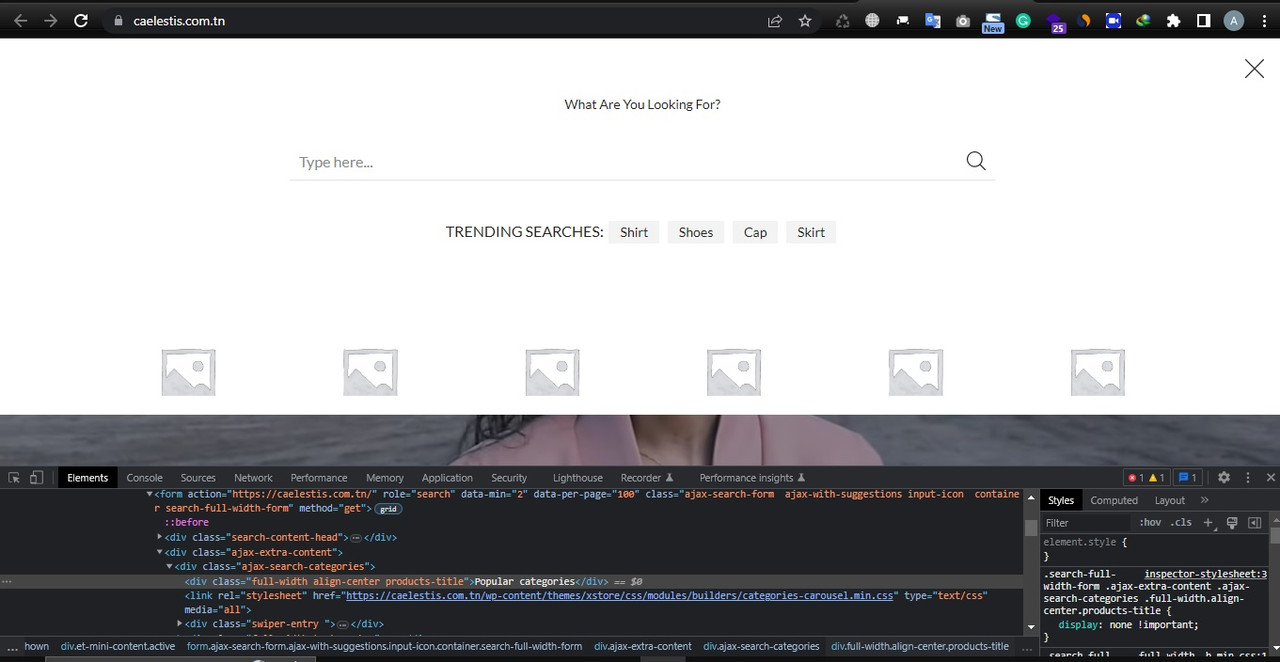This screenshot has height=662, width=1280.
Task: Open DevTools customize three-dot menu
Action: tap(1247, 478)
